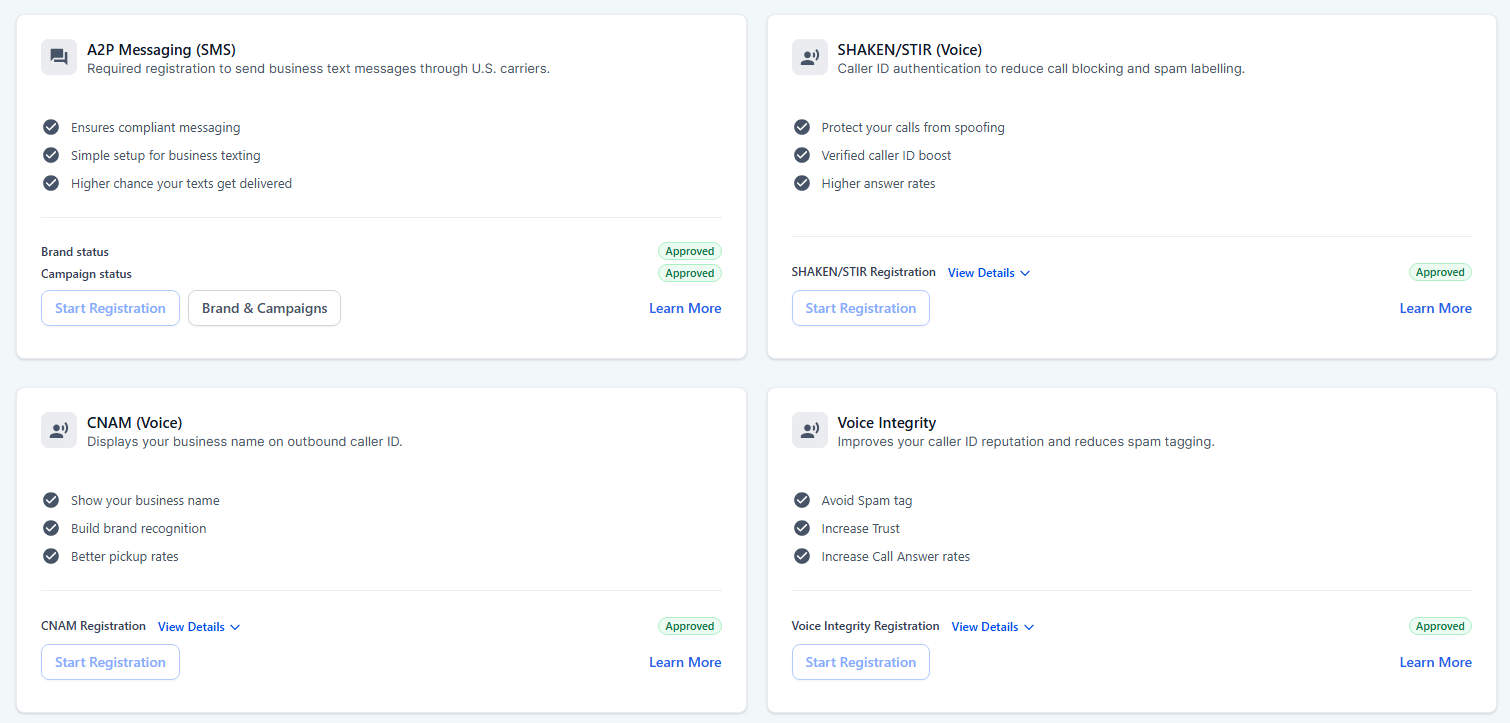Click checkmark beside Ensures compliant messaging
The height and width of the screenshot is (723, 1510).
pyautogui.click(x=51, y=127)
